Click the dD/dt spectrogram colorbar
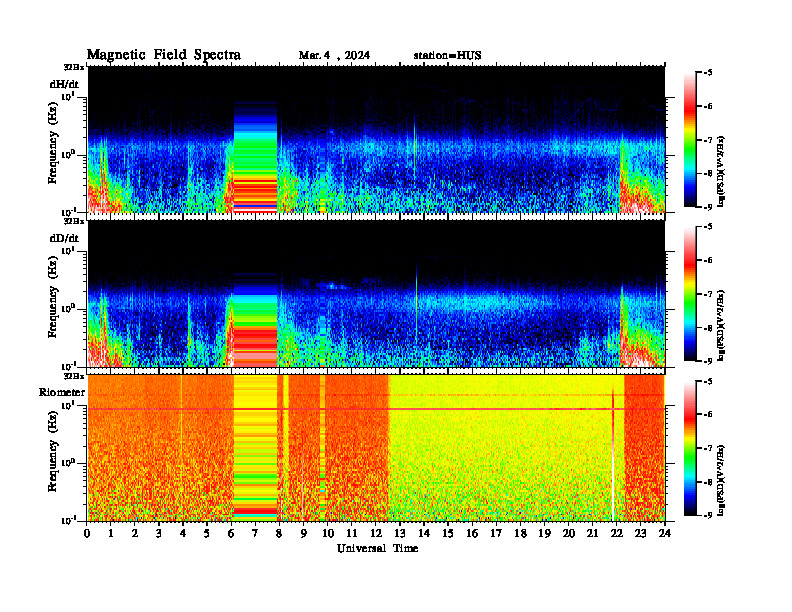This screenshot has height=612, width=792. (690, 294)
